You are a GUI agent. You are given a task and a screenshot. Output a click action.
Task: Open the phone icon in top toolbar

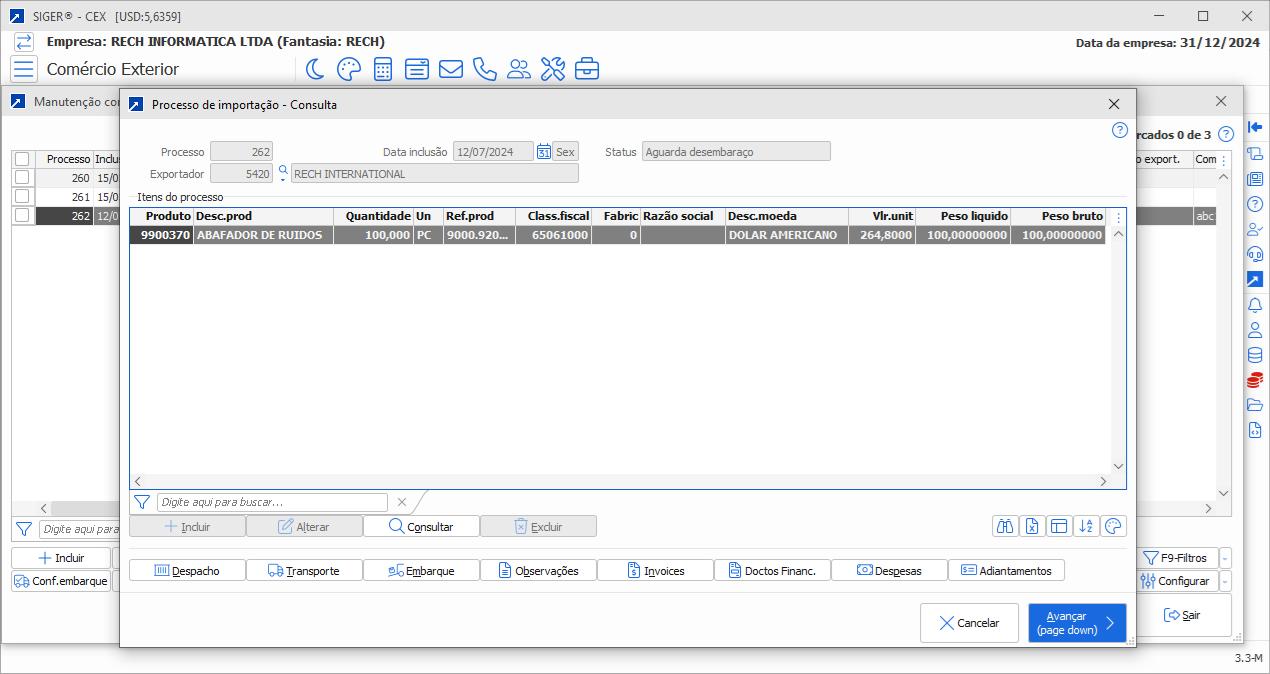pyautogui.click(x=484, y=69)
